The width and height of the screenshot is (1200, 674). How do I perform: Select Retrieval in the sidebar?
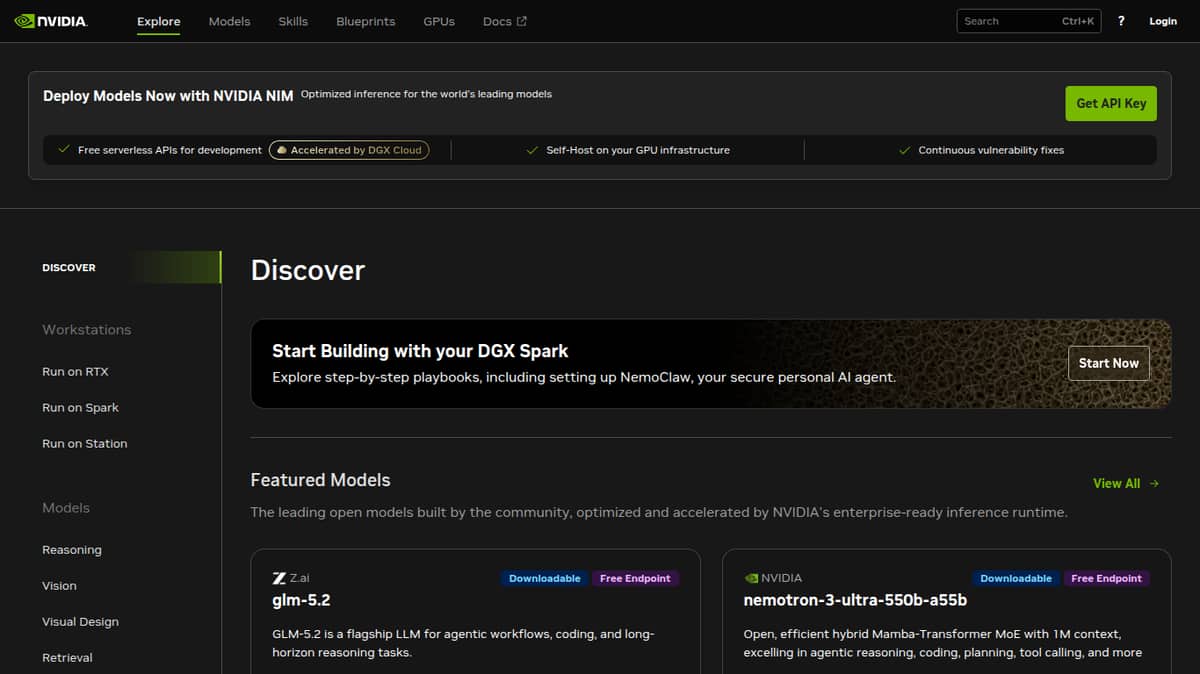67,658
